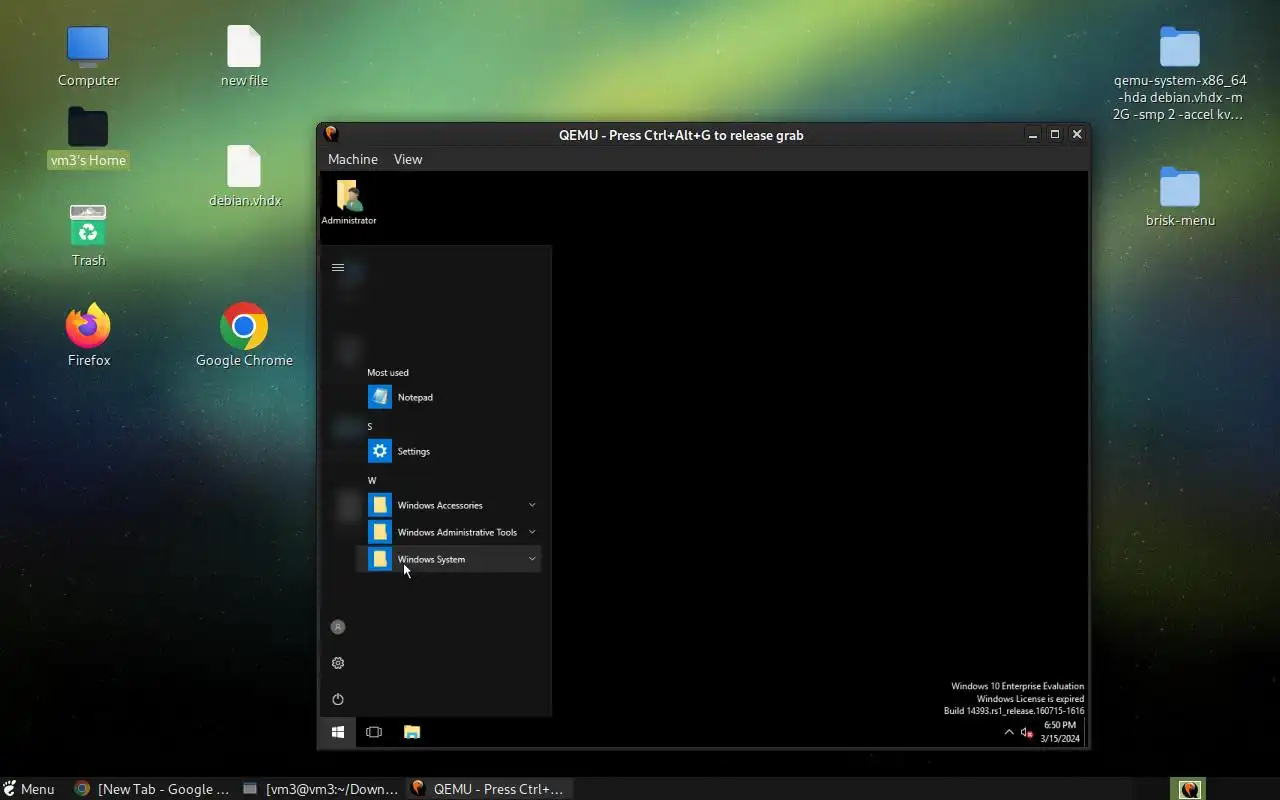Select the qemu-system-x86_64 folder on the desktop
1280x800 pixels.
coord(1180,73)
